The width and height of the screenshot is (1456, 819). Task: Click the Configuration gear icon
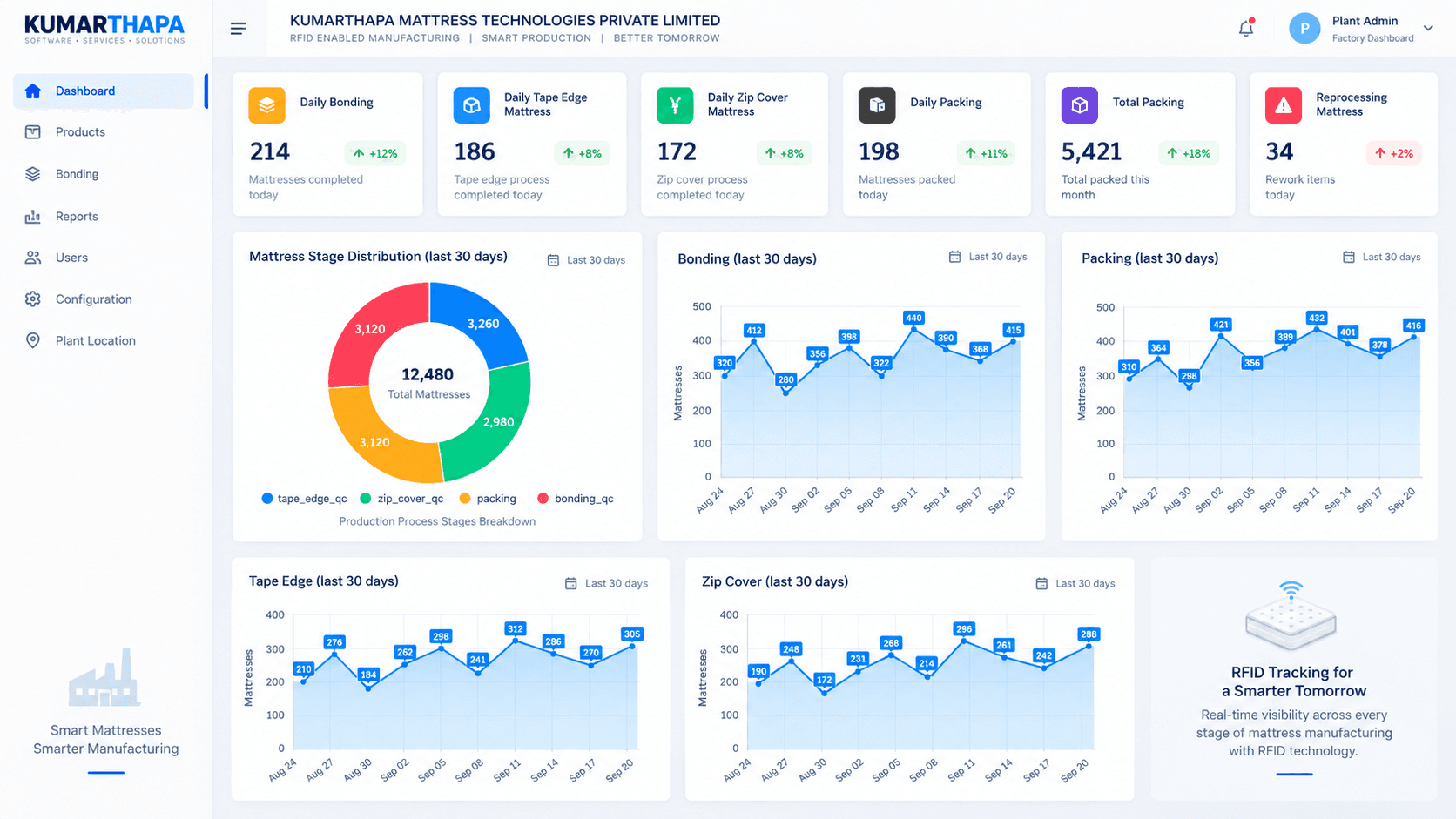(33, 299)
